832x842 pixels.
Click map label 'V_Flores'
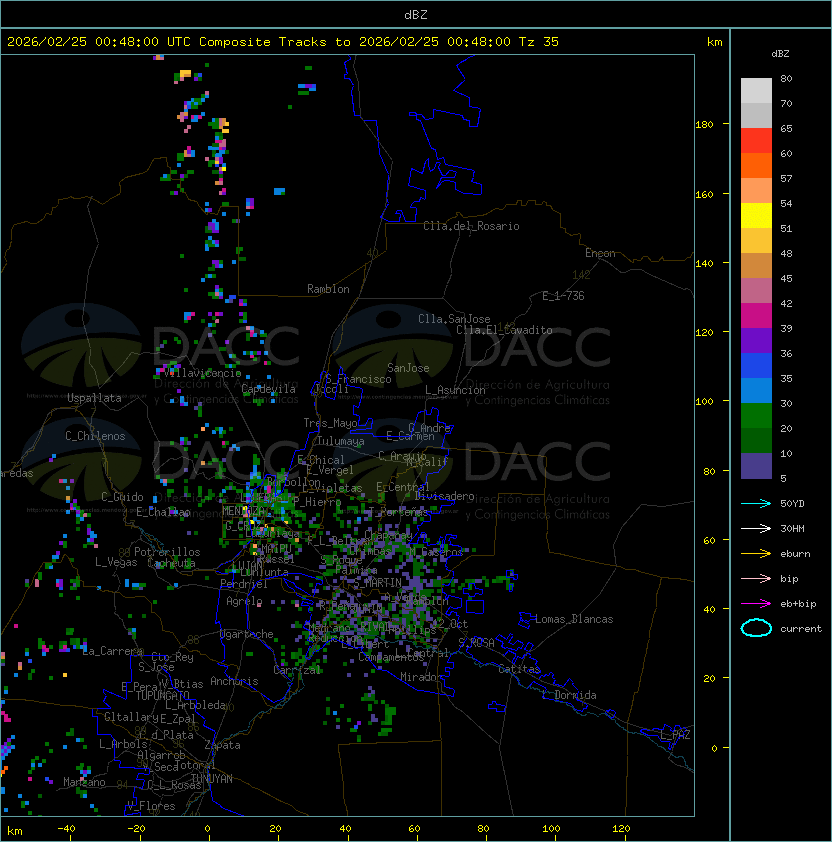151,806
